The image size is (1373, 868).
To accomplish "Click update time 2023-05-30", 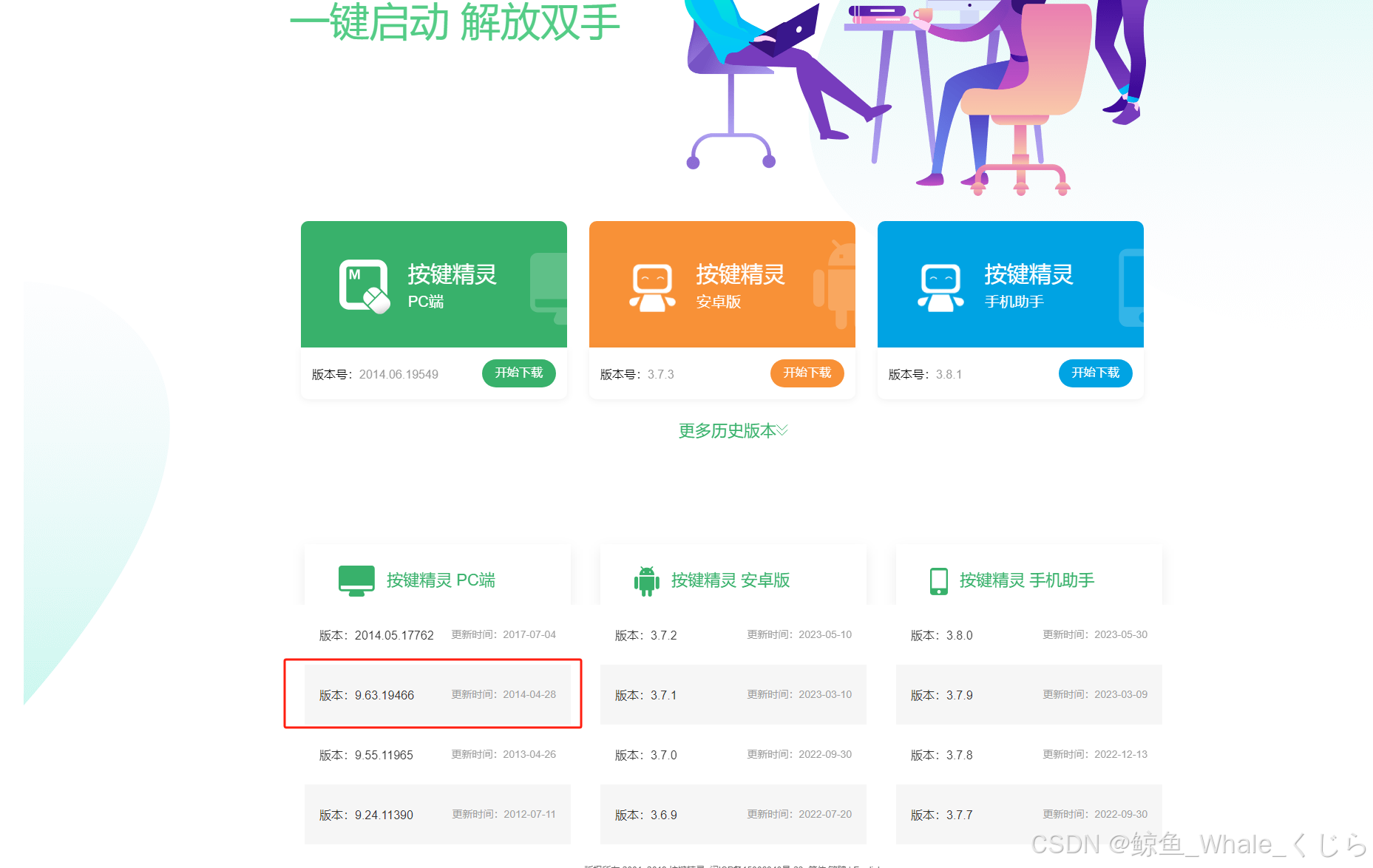I will point(1095,634).
